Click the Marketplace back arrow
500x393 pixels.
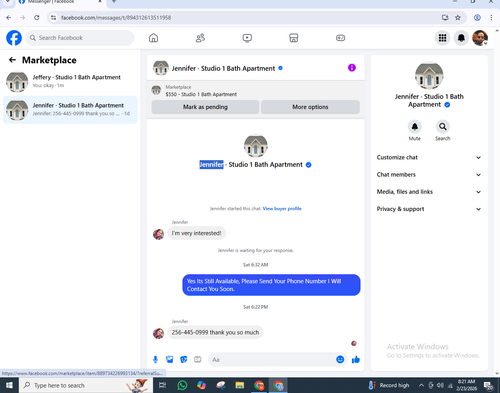click(12, 60)
